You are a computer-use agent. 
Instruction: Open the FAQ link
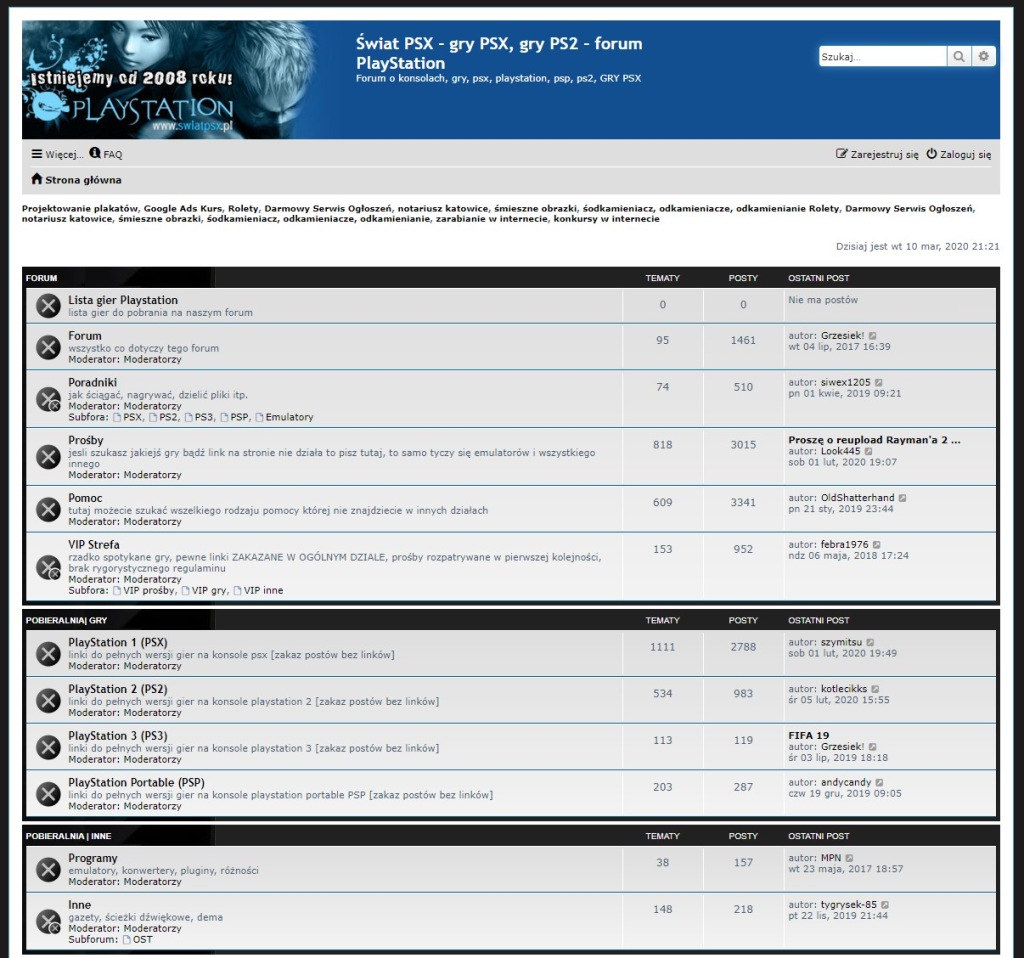tap(106, 154)
